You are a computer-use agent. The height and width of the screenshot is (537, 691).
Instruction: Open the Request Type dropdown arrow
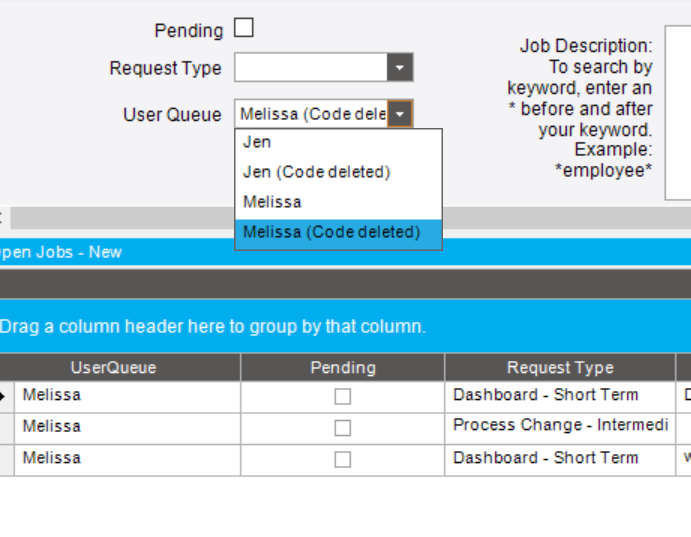(400, 67)
